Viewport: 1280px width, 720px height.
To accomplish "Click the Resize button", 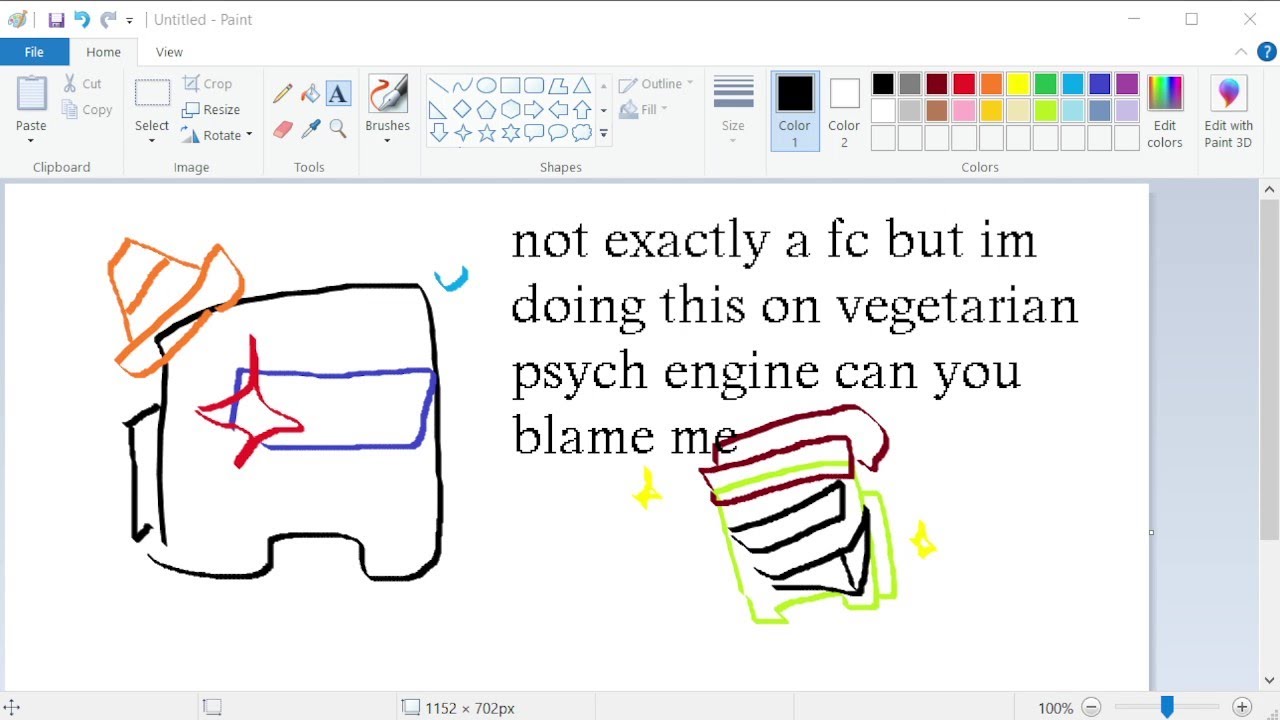I will tap(211, 110).
